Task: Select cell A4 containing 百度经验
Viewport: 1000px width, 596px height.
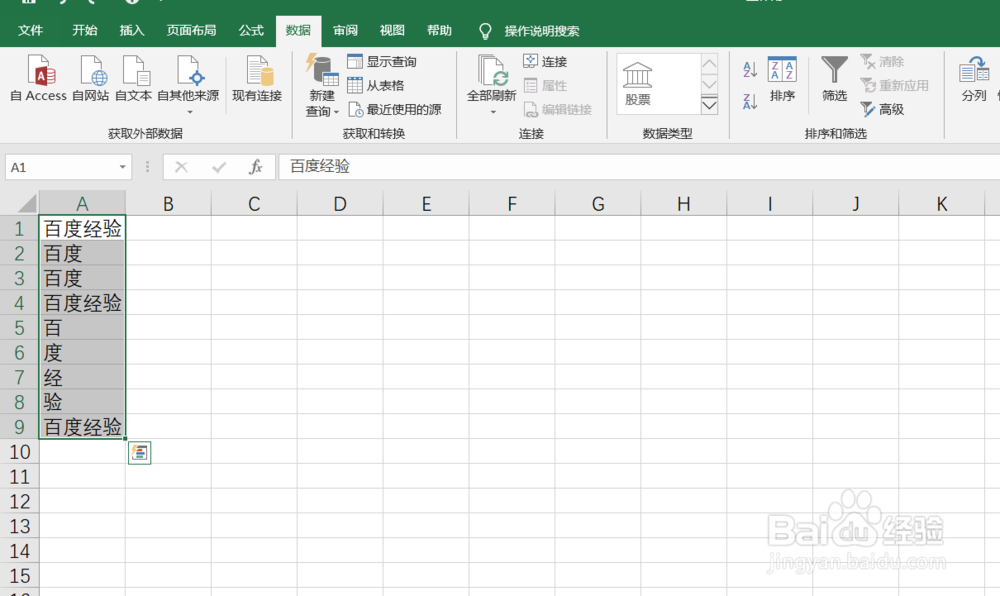Action: [82, 303]
